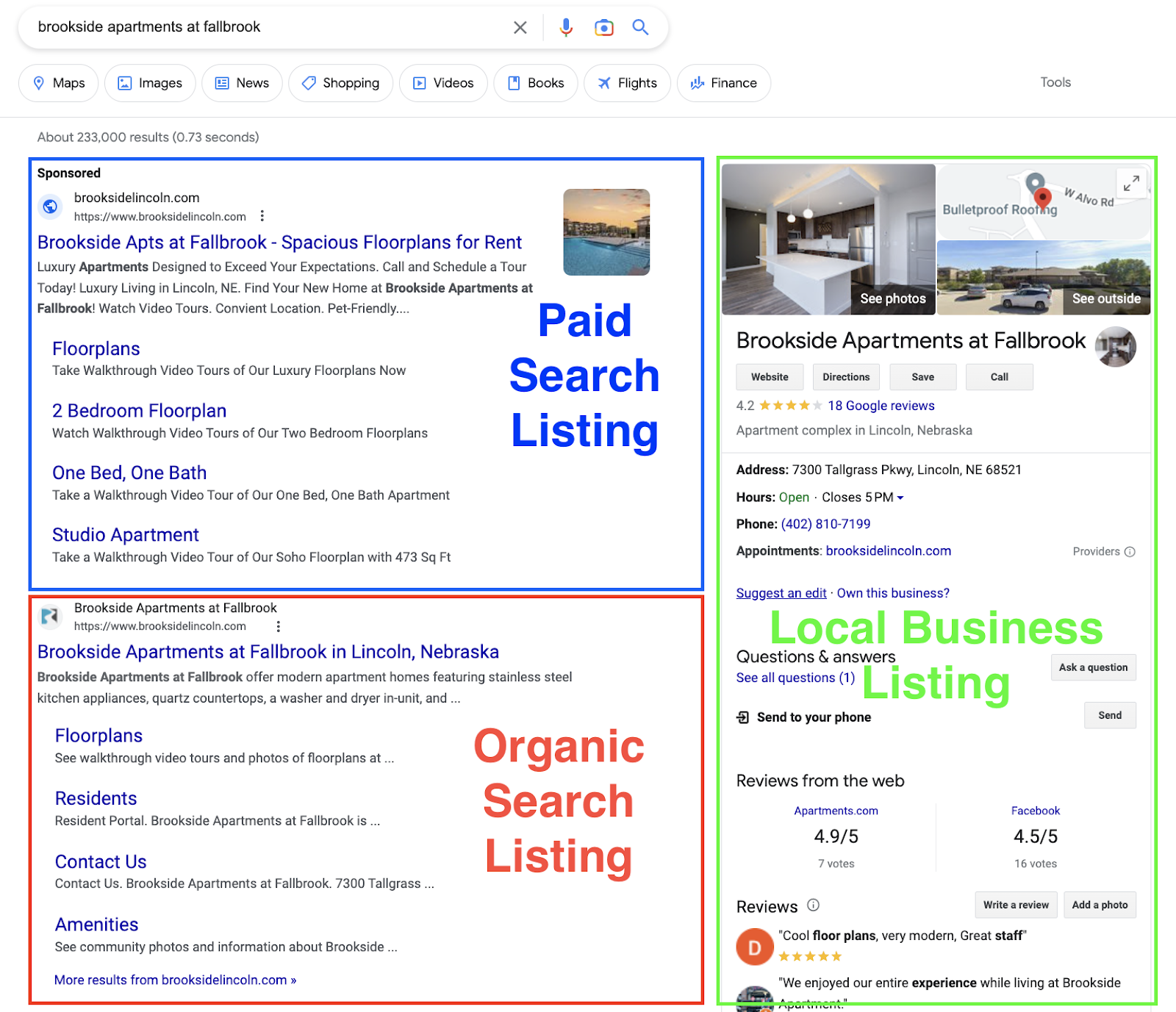Expand the business hours dropdown arrow

coord(900,498)
